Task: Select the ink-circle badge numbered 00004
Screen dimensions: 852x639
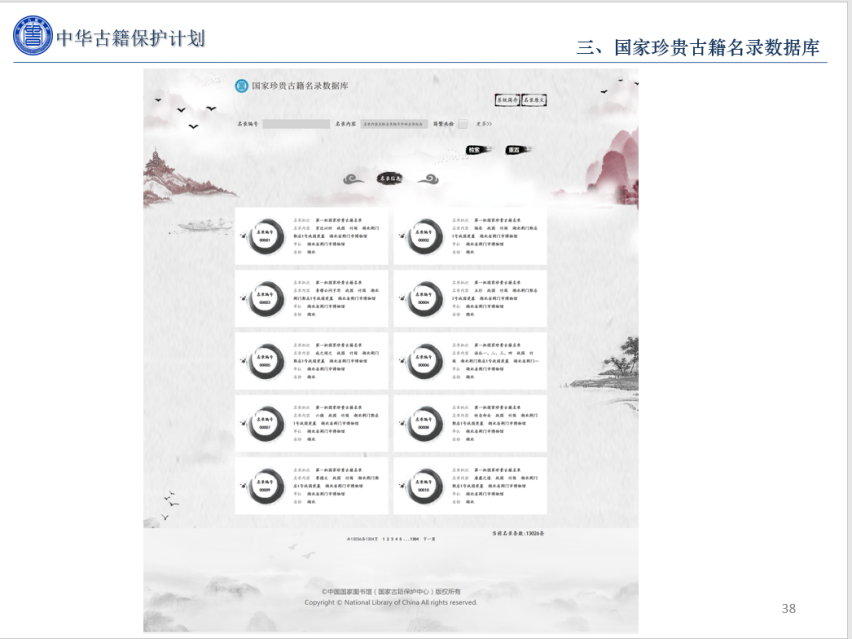Action: coord(424,298)
